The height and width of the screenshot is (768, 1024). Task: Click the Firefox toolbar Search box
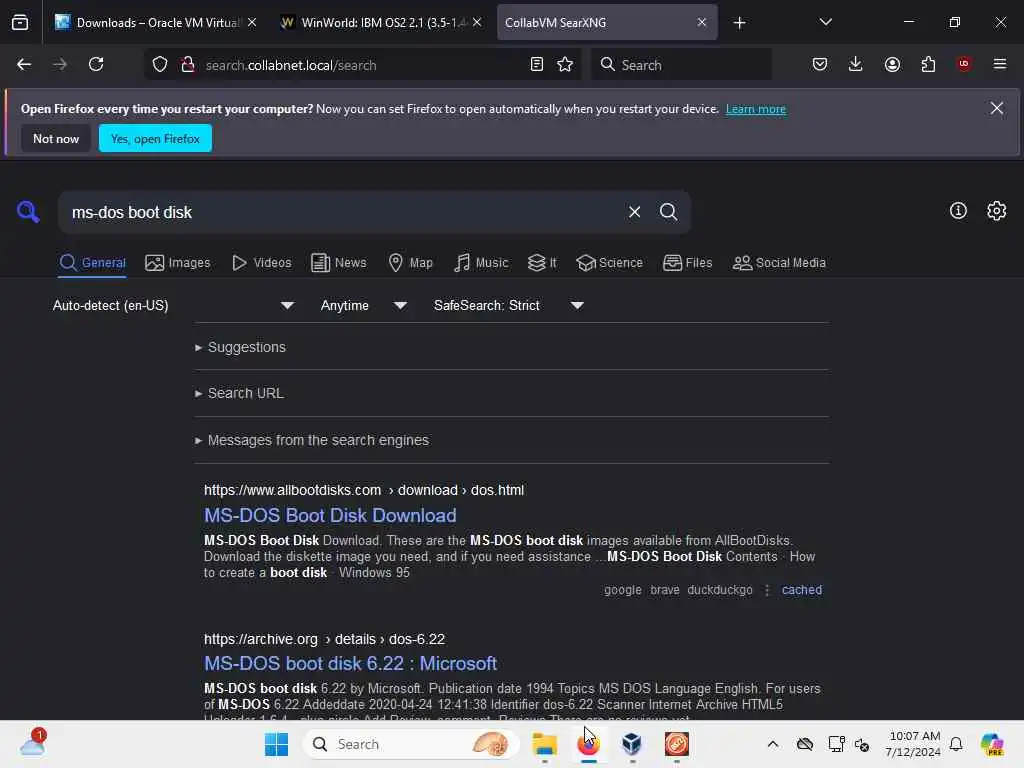pyautogui.click(x=682, y=65)
